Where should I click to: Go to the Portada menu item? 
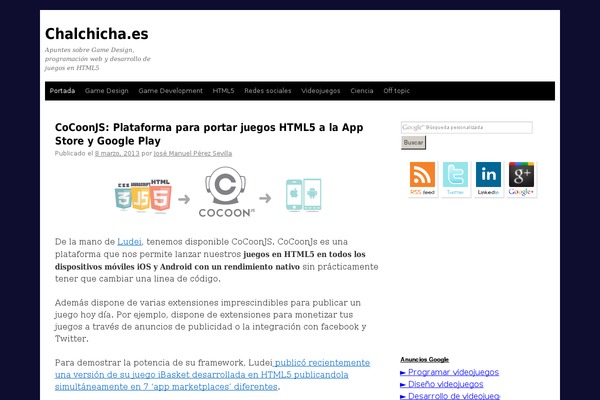point(62,91)
